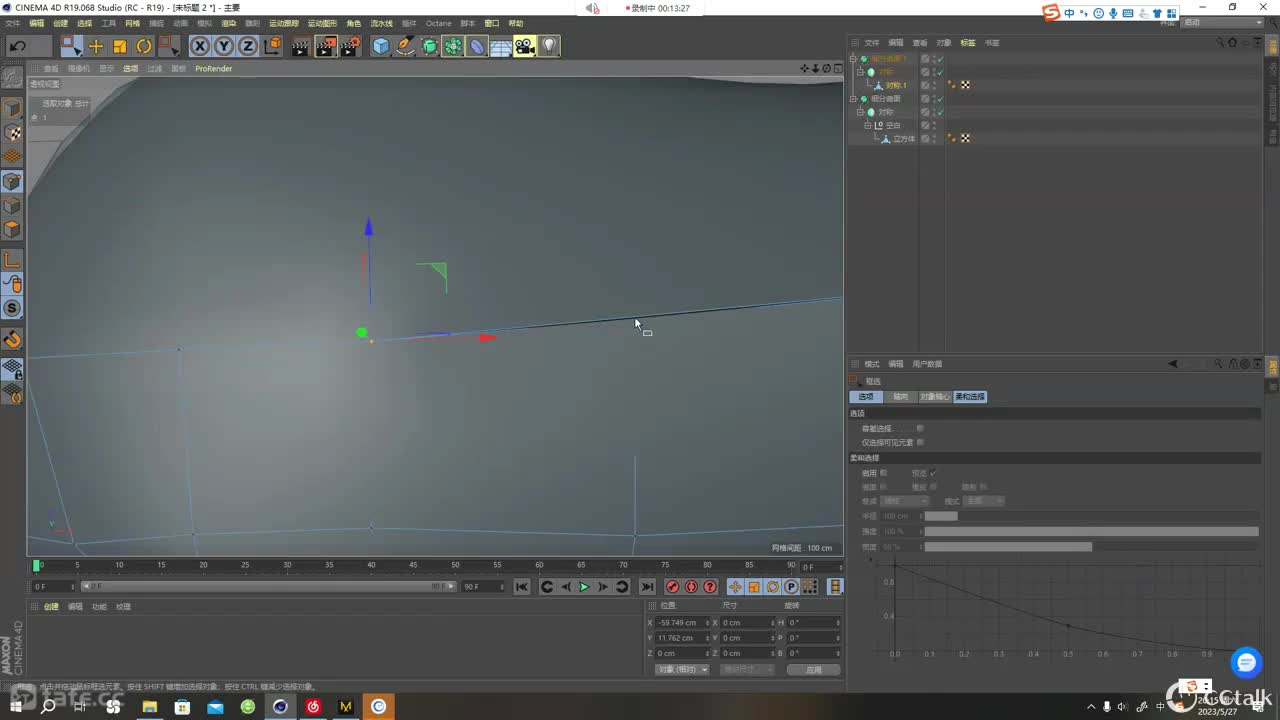Click the Play forward button
The width and height of the screenshot is (1280, 720).
584,587
